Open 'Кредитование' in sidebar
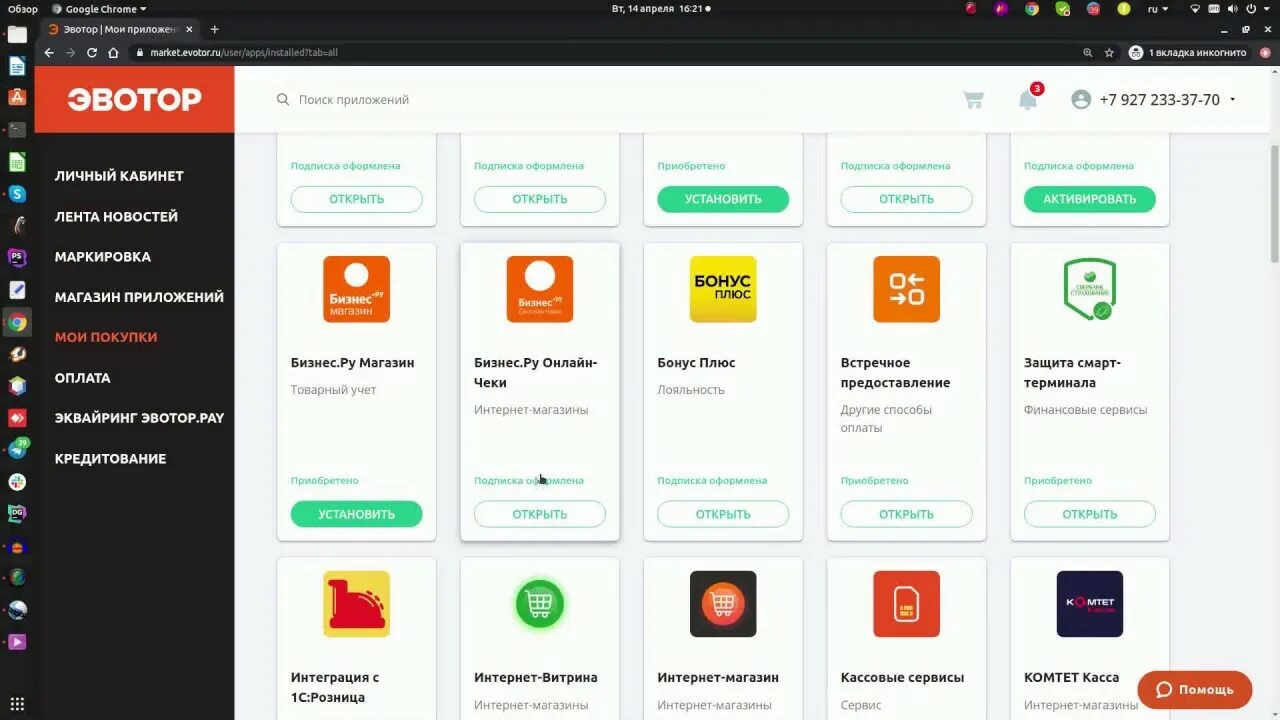1280x720 pixels. coord(110,459)
